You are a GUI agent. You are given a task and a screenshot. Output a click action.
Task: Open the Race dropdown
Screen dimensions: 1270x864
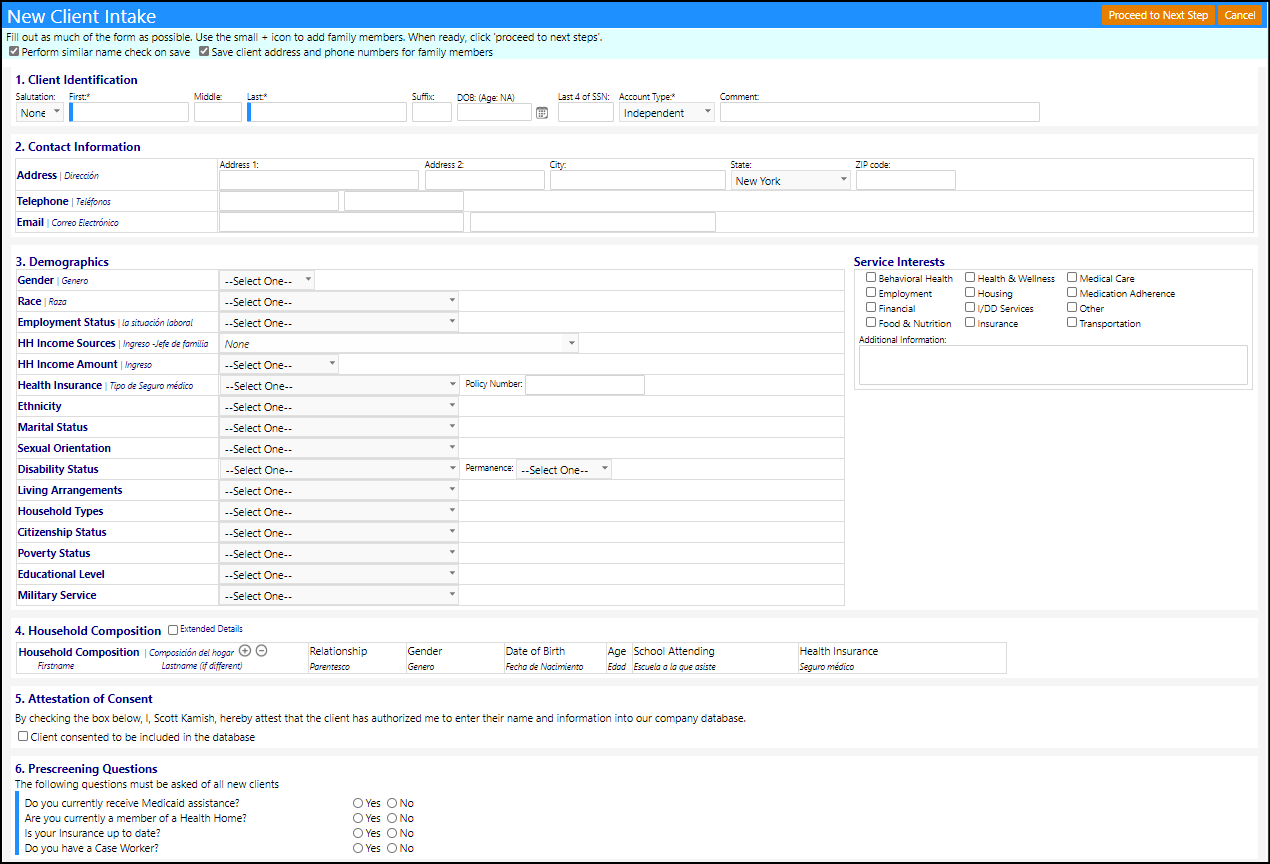coord(339,301)
